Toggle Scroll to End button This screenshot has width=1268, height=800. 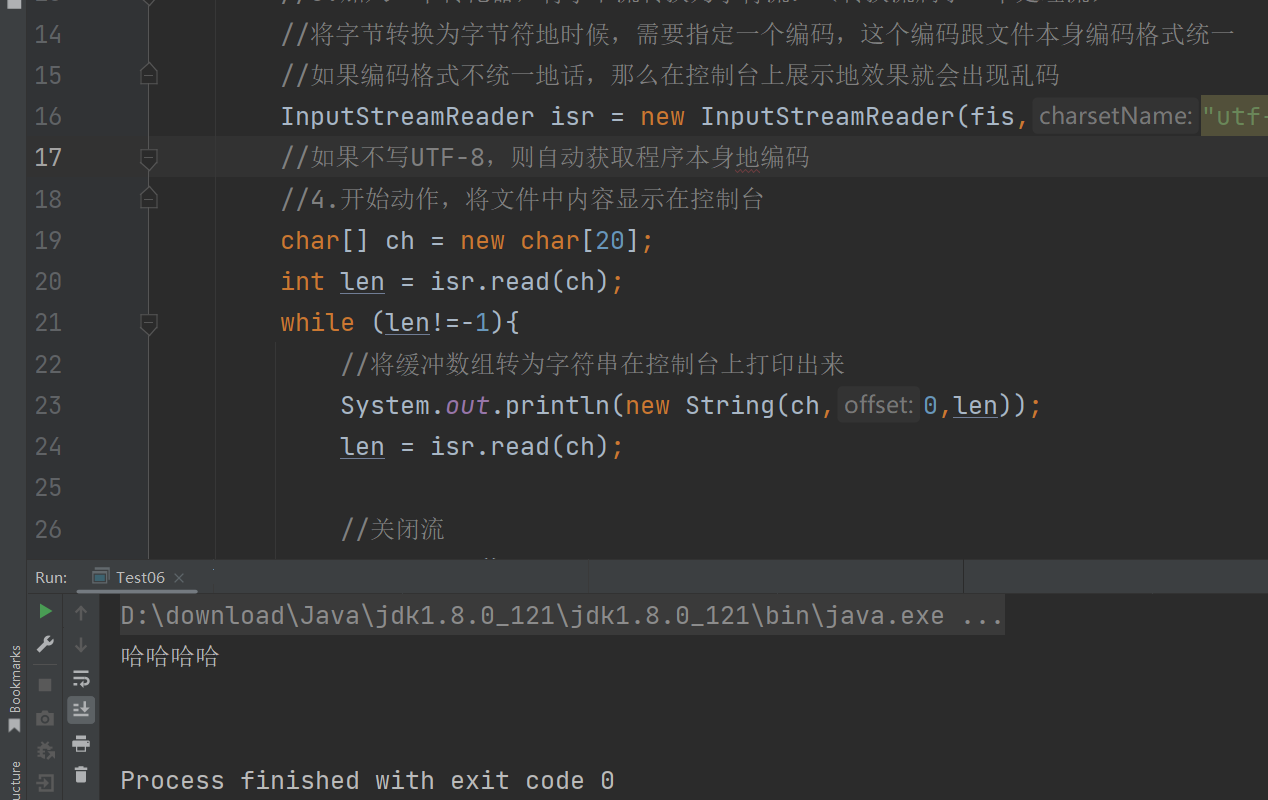click(x=81, y=710)
